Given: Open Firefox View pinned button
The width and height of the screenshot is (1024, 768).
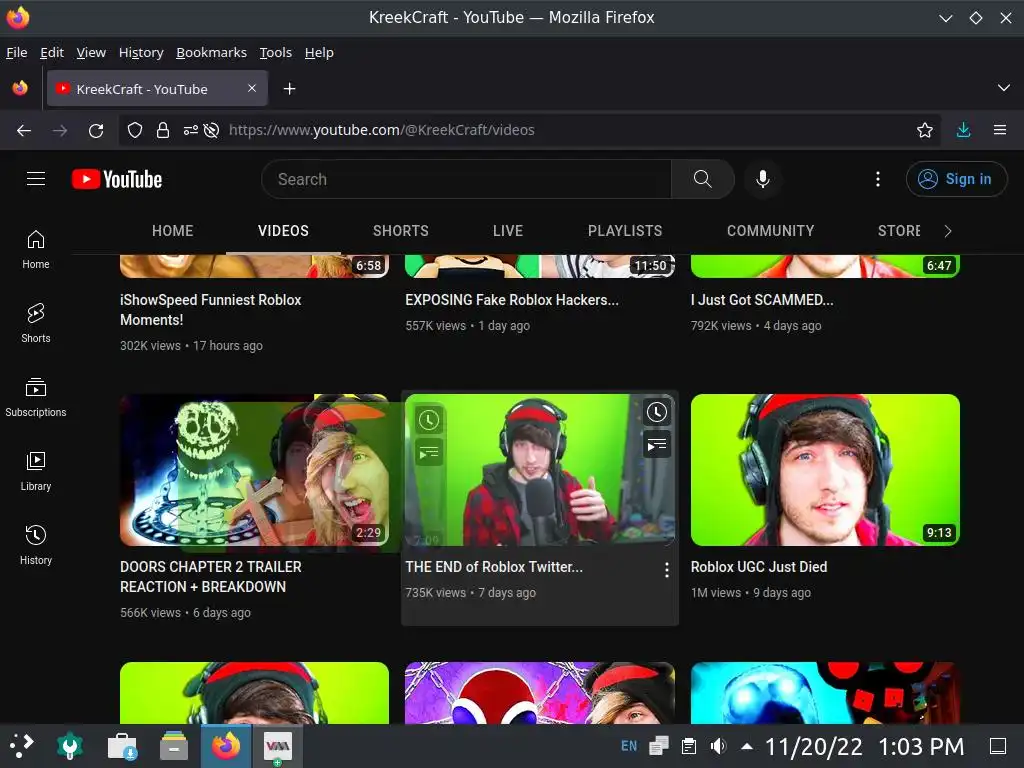Looking at the screenshot, I should [x=20, y=88].
